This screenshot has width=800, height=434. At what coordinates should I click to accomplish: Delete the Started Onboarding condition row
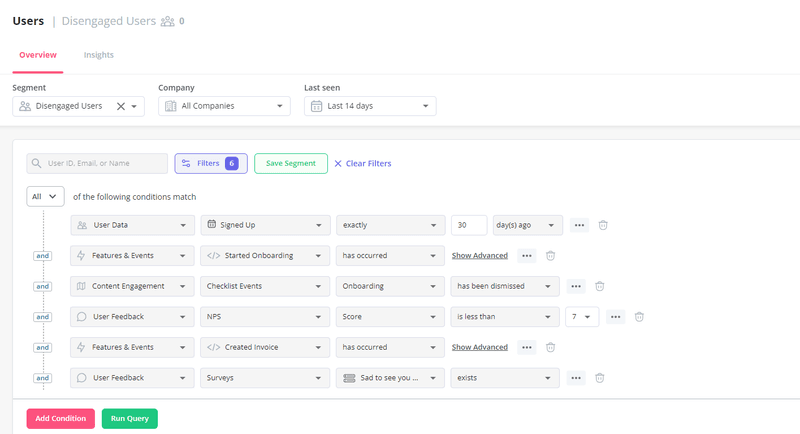[550, 256]
